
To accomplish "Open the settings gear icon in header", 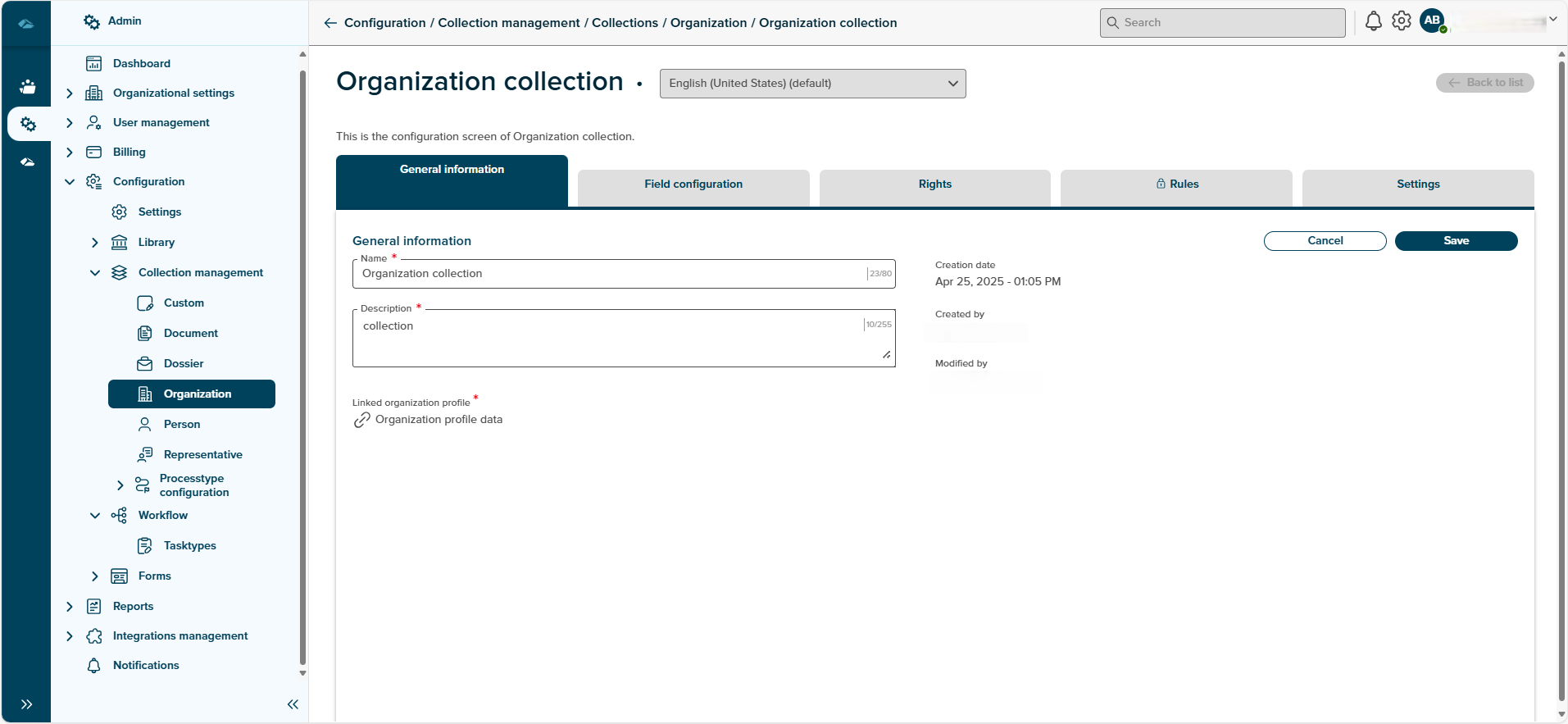I will click(x=1402, y=21).
